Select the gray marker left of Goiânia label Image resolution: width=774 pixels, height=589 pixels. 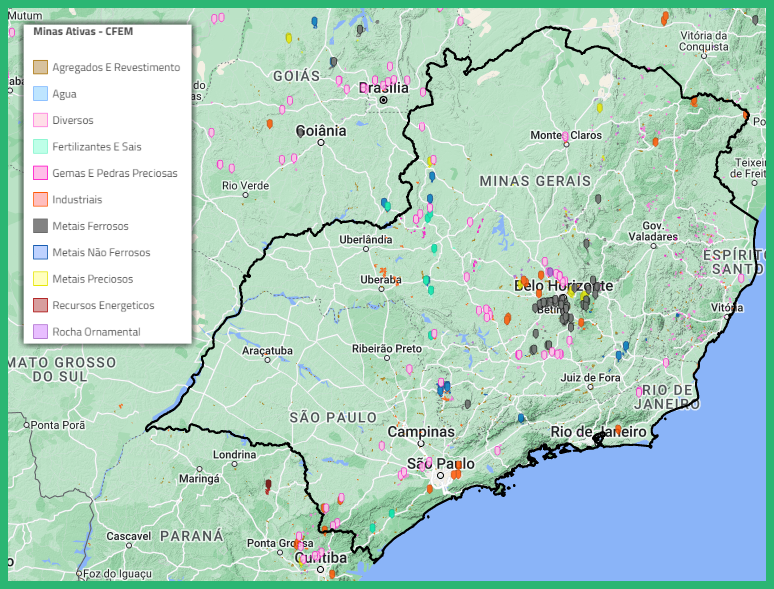coord(300,130)
